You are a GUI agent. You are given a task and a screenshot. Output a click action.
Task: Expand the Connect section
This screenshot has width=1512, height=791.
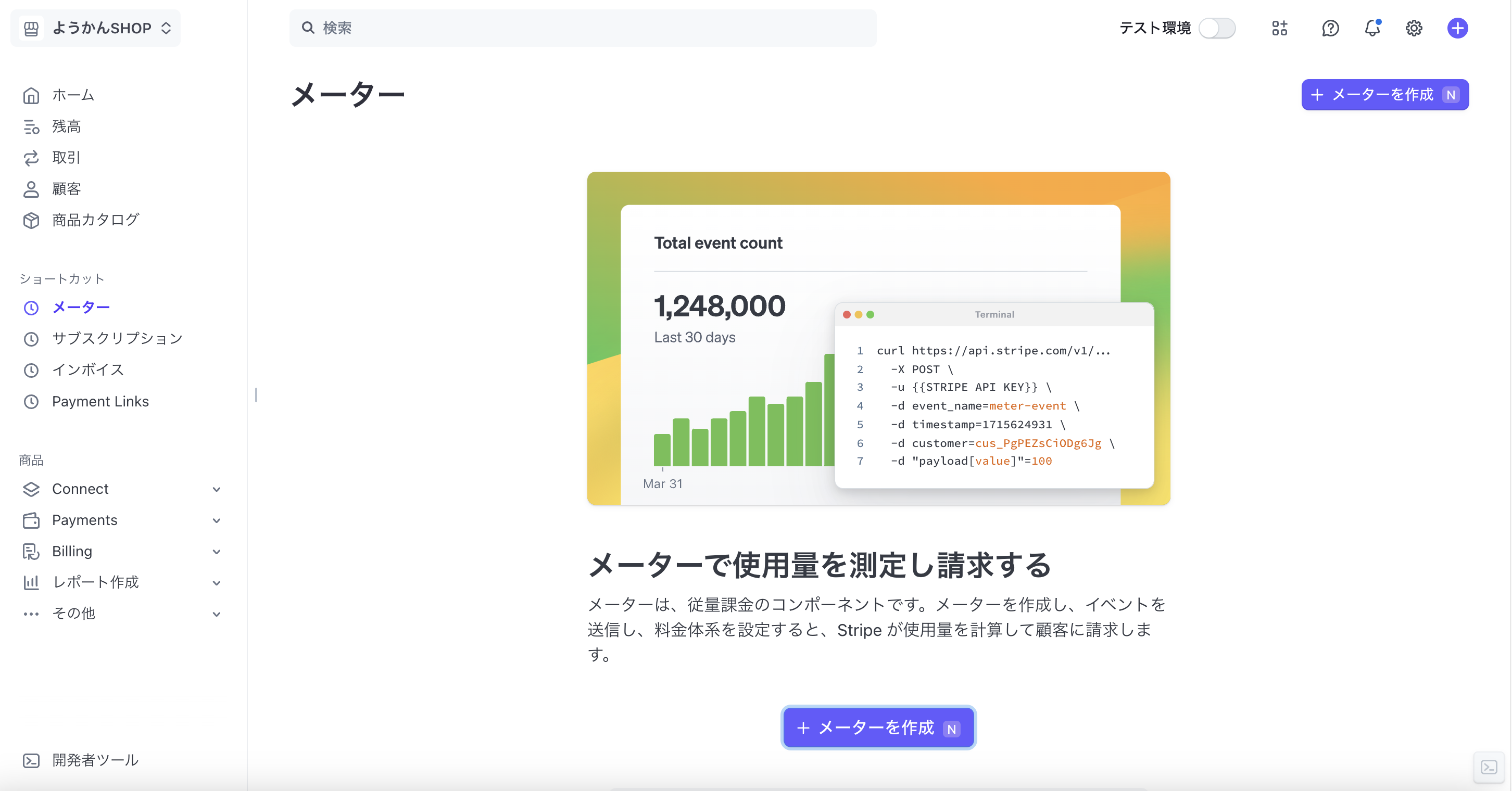(x=216, y=489)
